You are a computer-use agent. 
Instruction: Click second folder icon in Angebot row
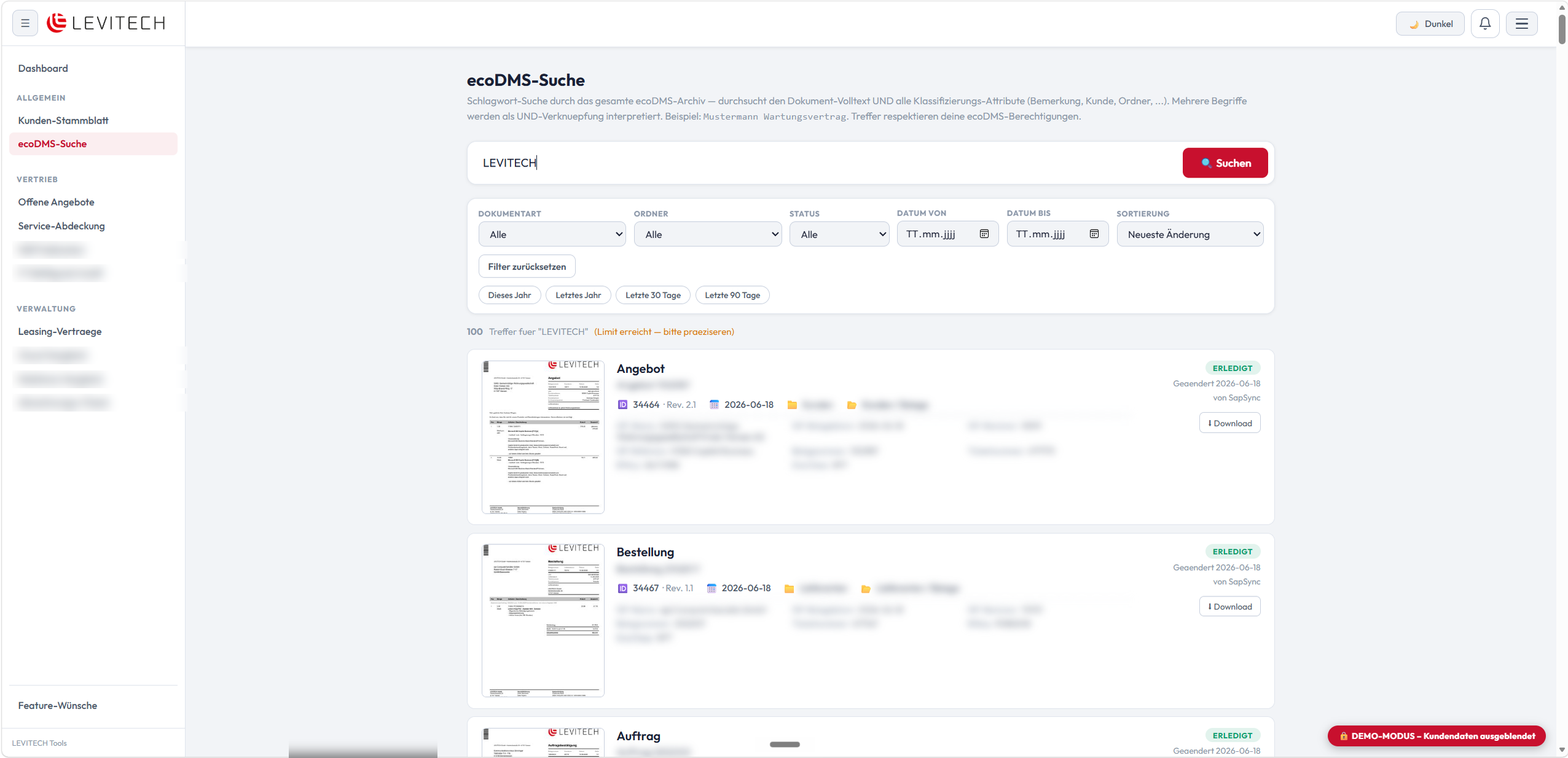(x=852, y=405)
